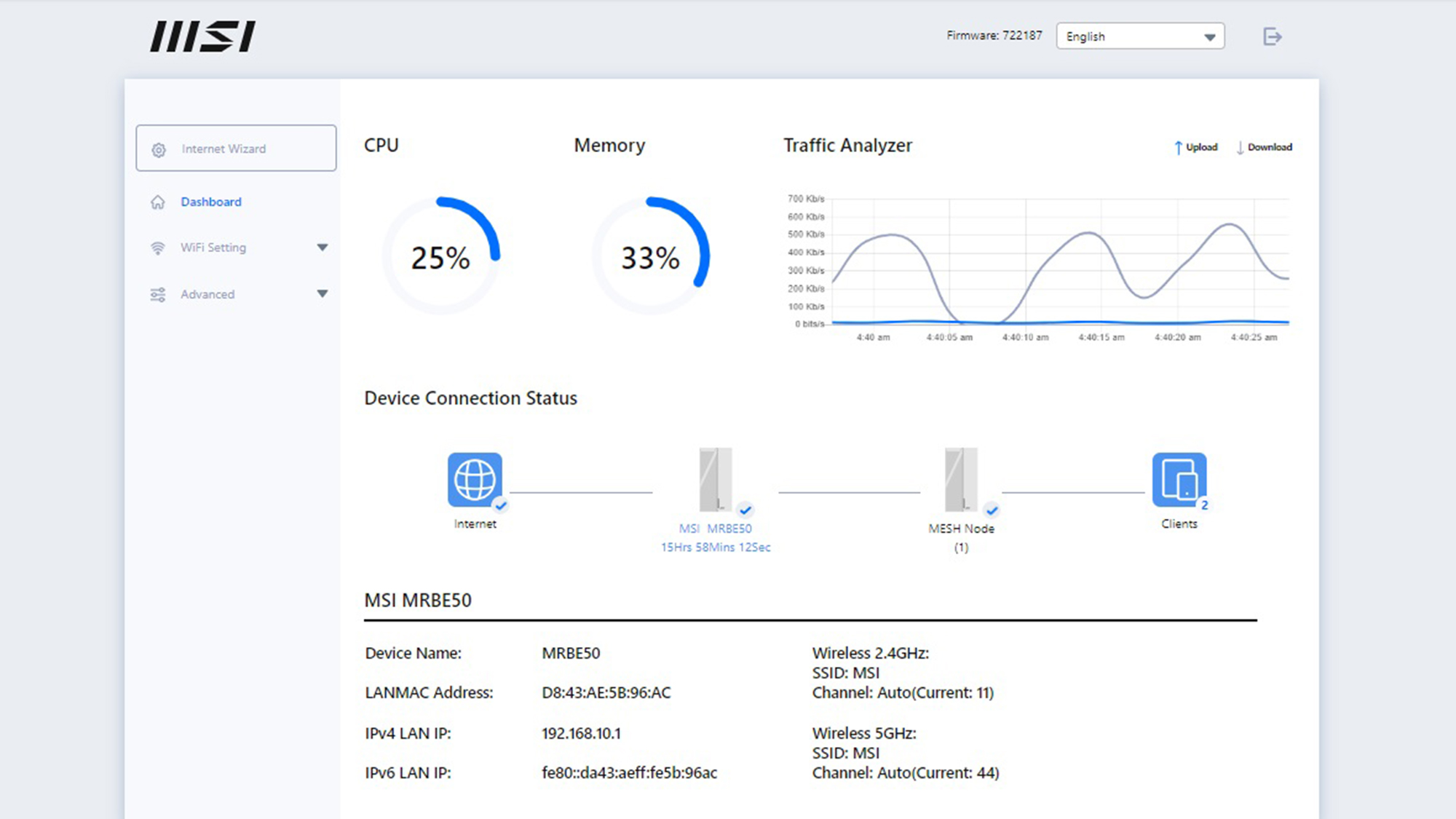The height and width of the screenshot is (819, 1456).
Task: Expand the Advanced submenu arrow
Action: [323, 294]
